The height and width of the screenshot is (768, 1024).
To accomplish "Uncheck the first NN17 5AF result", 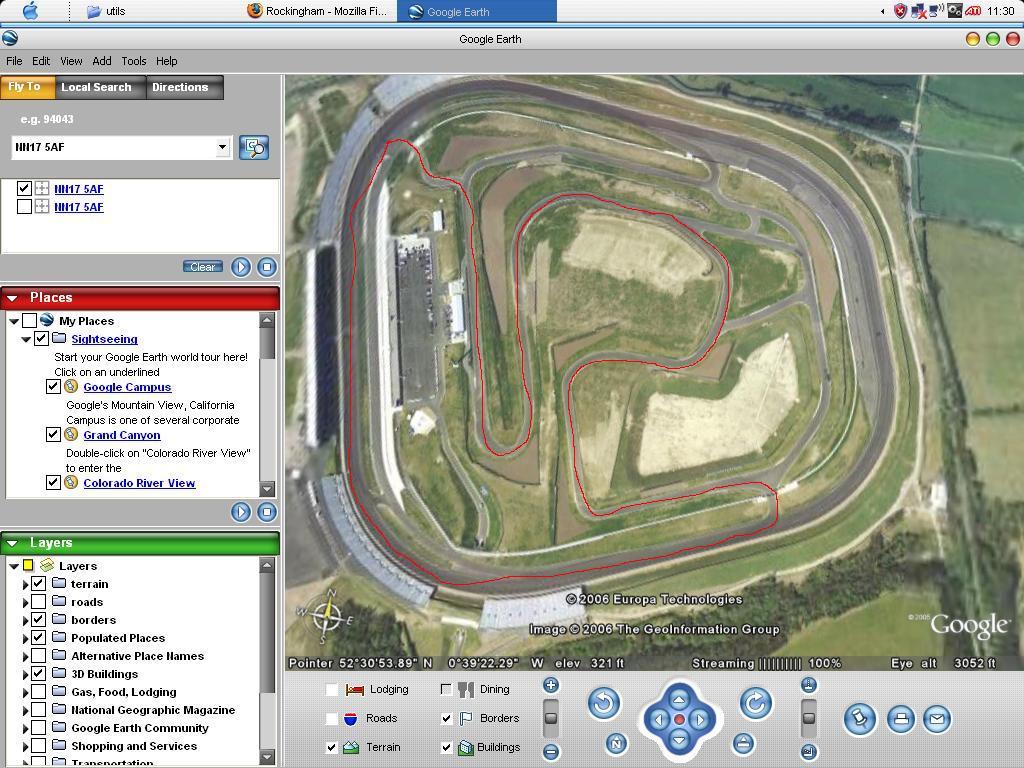I will point(24,189).
